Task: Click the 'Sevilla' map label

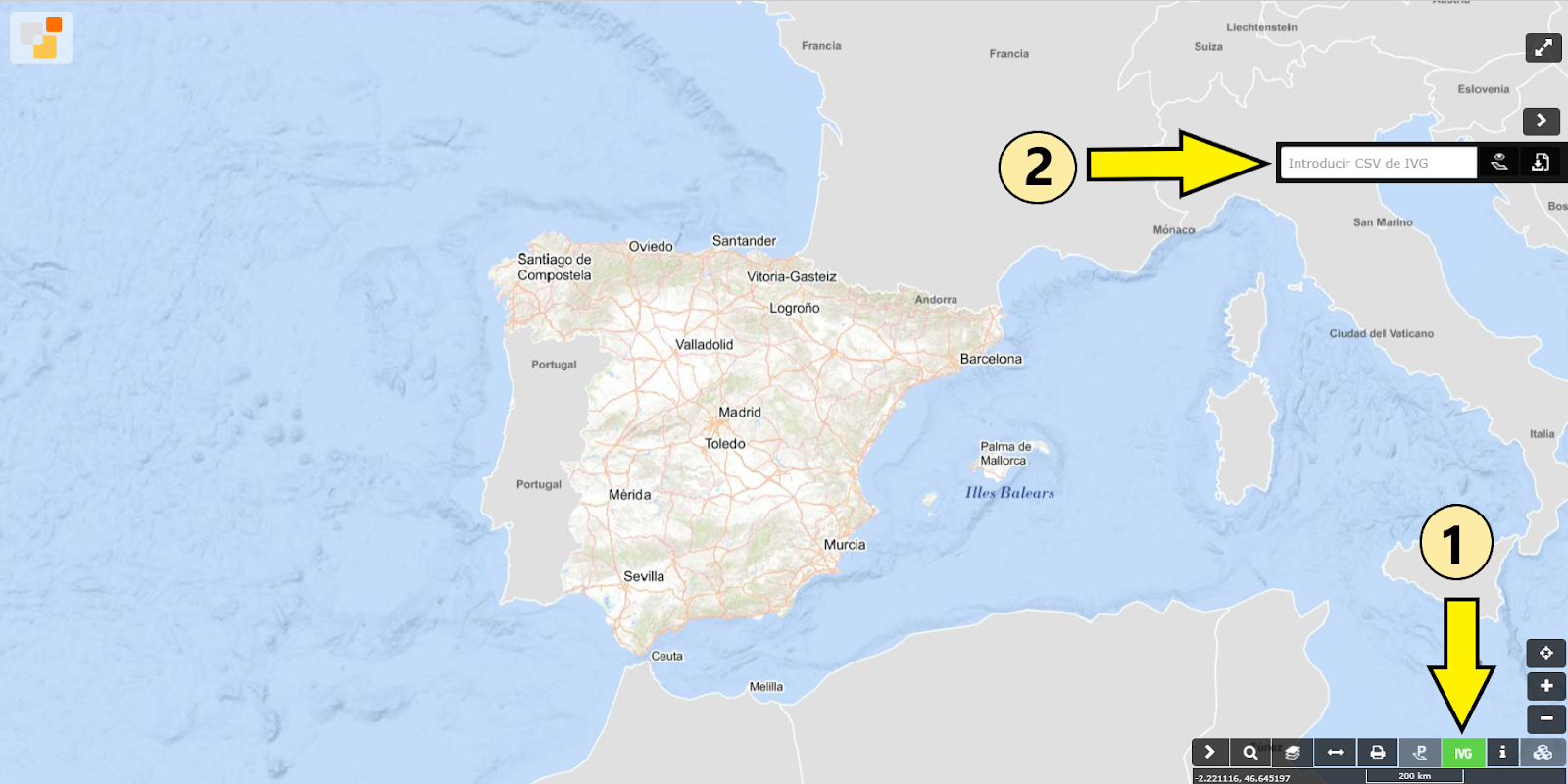Action: (644, 576)
